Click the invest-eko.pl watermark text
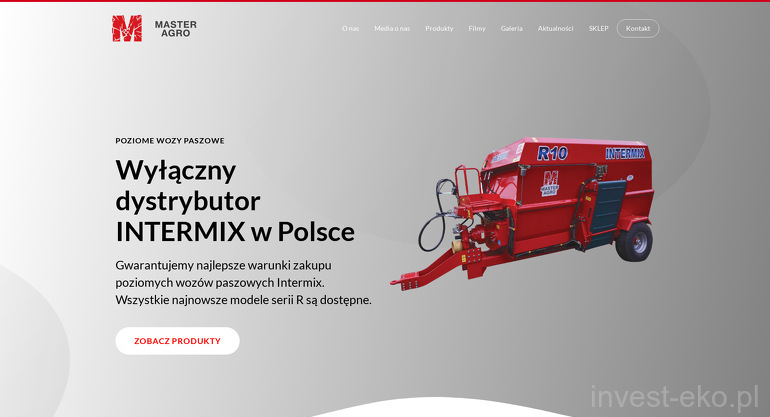Screen dimensions: 770x417 pos(674,396)
